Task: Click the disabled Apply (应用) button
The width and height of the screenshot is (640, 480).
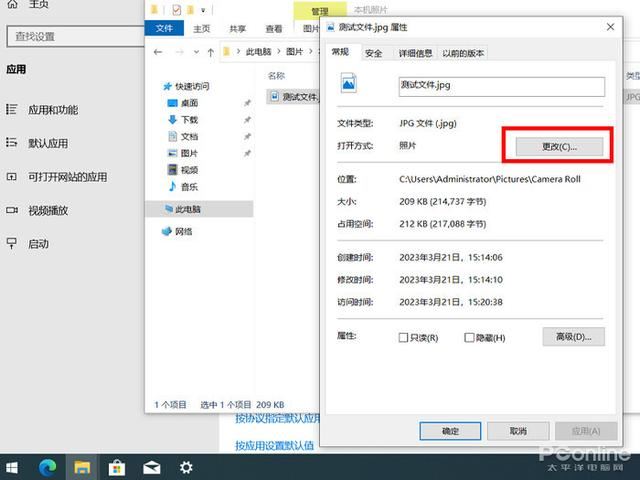Action: 586,431
